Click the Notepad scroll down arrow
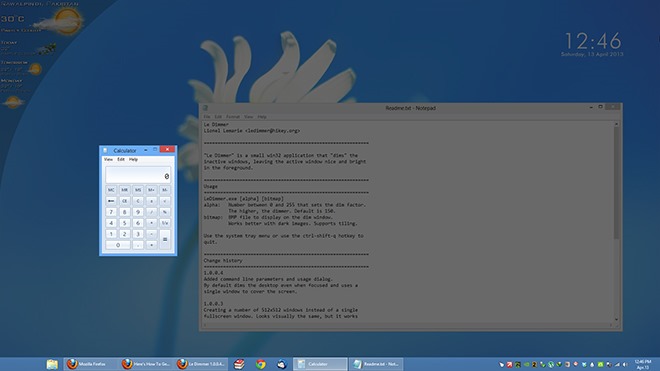This screenshot has height=371, width=660. click(x=616, y=320)
